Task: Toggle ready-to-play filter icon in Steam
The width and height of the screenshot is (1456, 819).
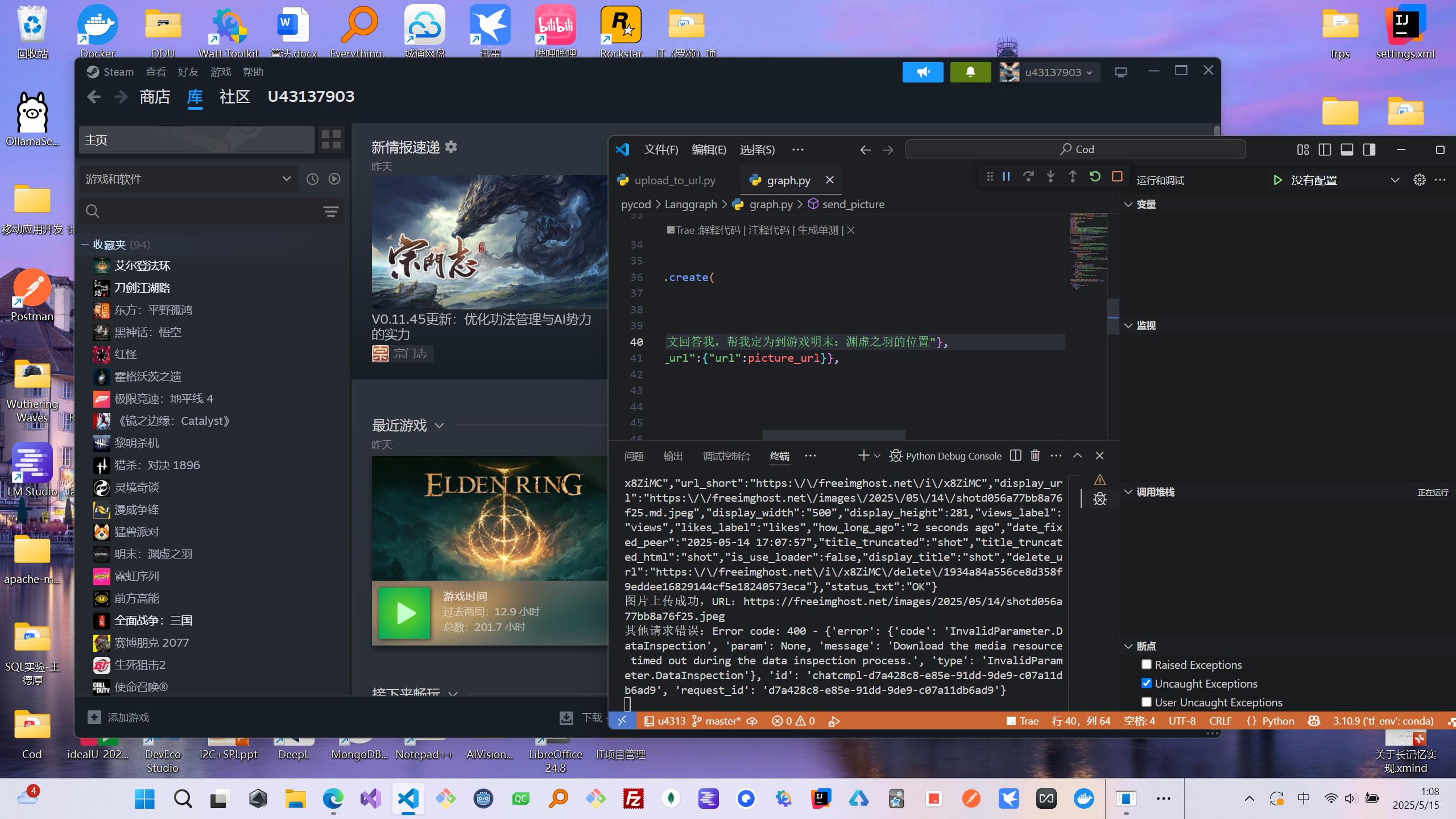Action: coord(334,179)
